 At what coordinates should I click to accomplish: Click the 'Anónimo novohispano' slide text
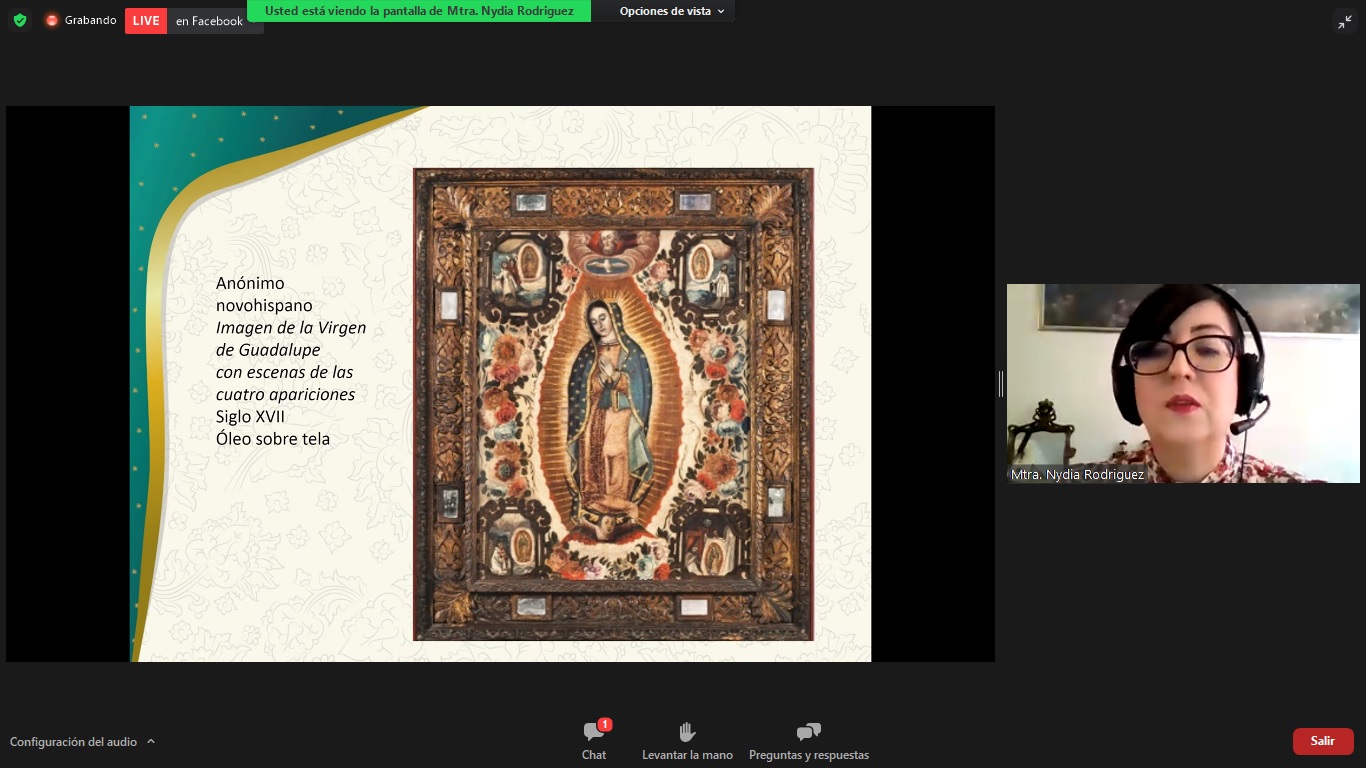(x=264, y=295)
